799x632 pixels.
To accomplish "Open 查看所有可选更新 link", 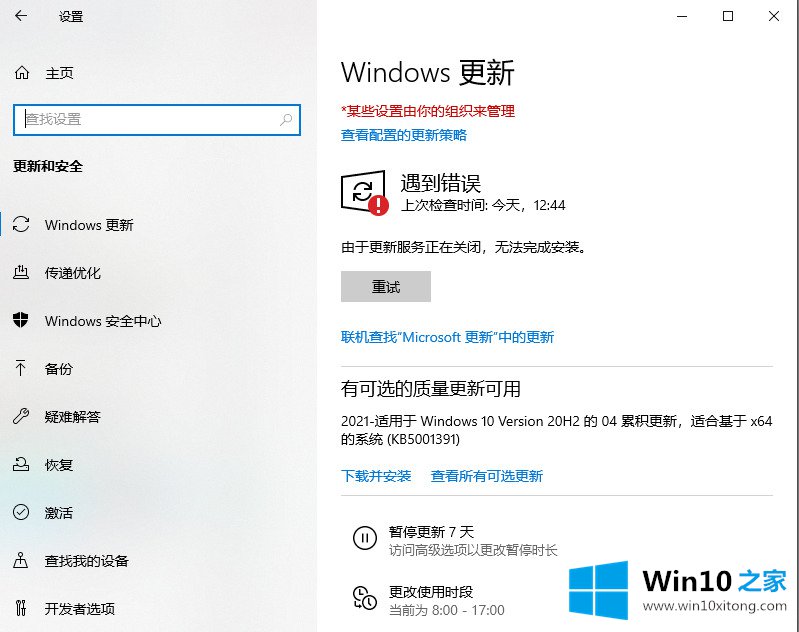I will [x=487, y=476].
